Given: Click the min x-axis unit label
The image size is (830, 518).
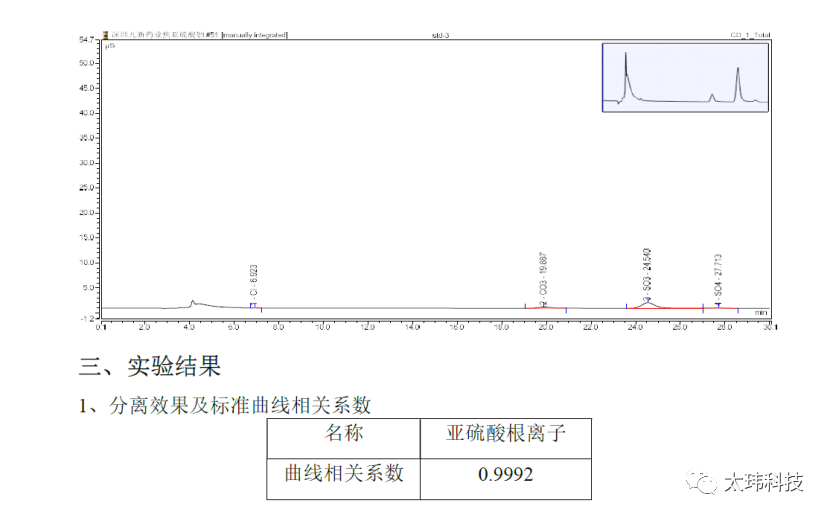Looking at the screenshot, I should (x=761, y=313).
